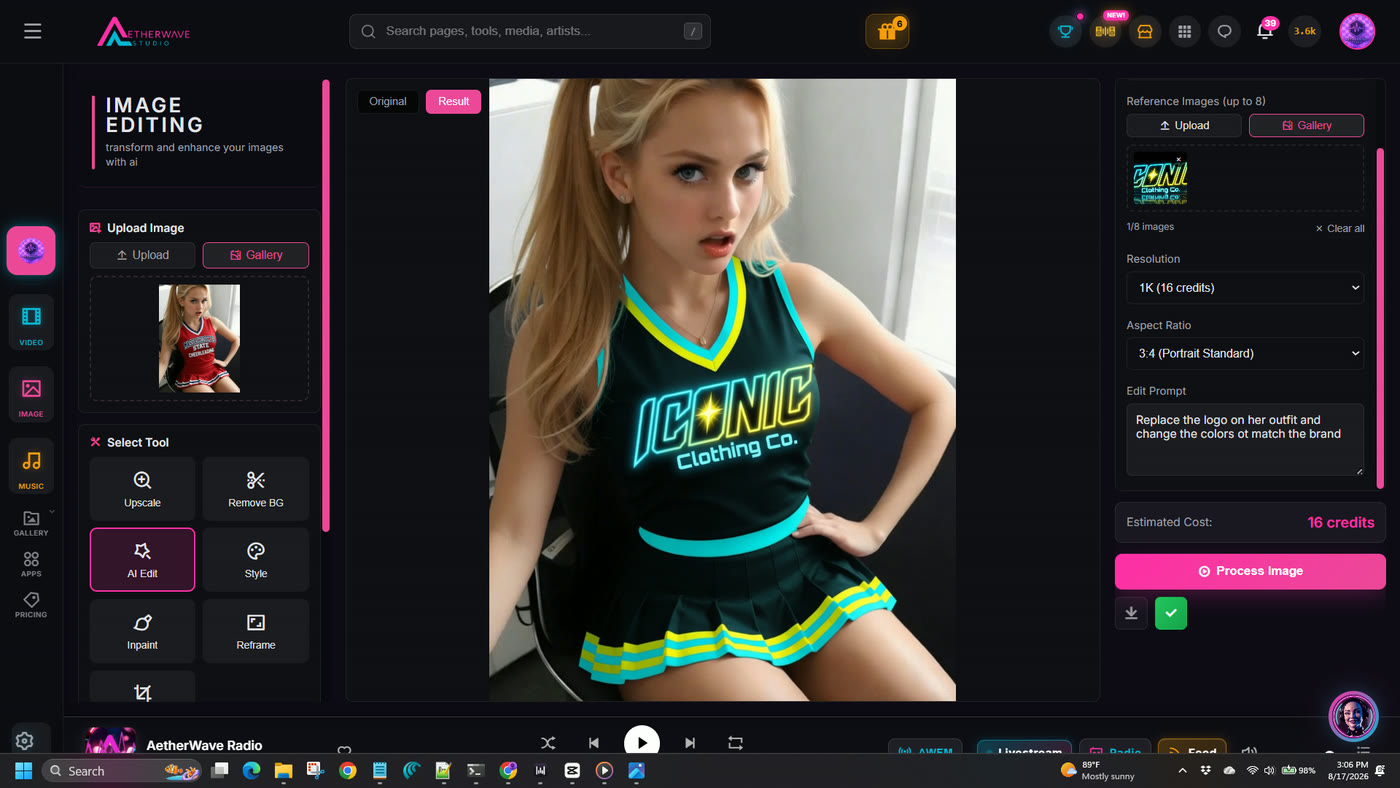Screen dimensions: 1400x788
Task: Choose Gallery under Reference Images
Action: pos(1306,125)
